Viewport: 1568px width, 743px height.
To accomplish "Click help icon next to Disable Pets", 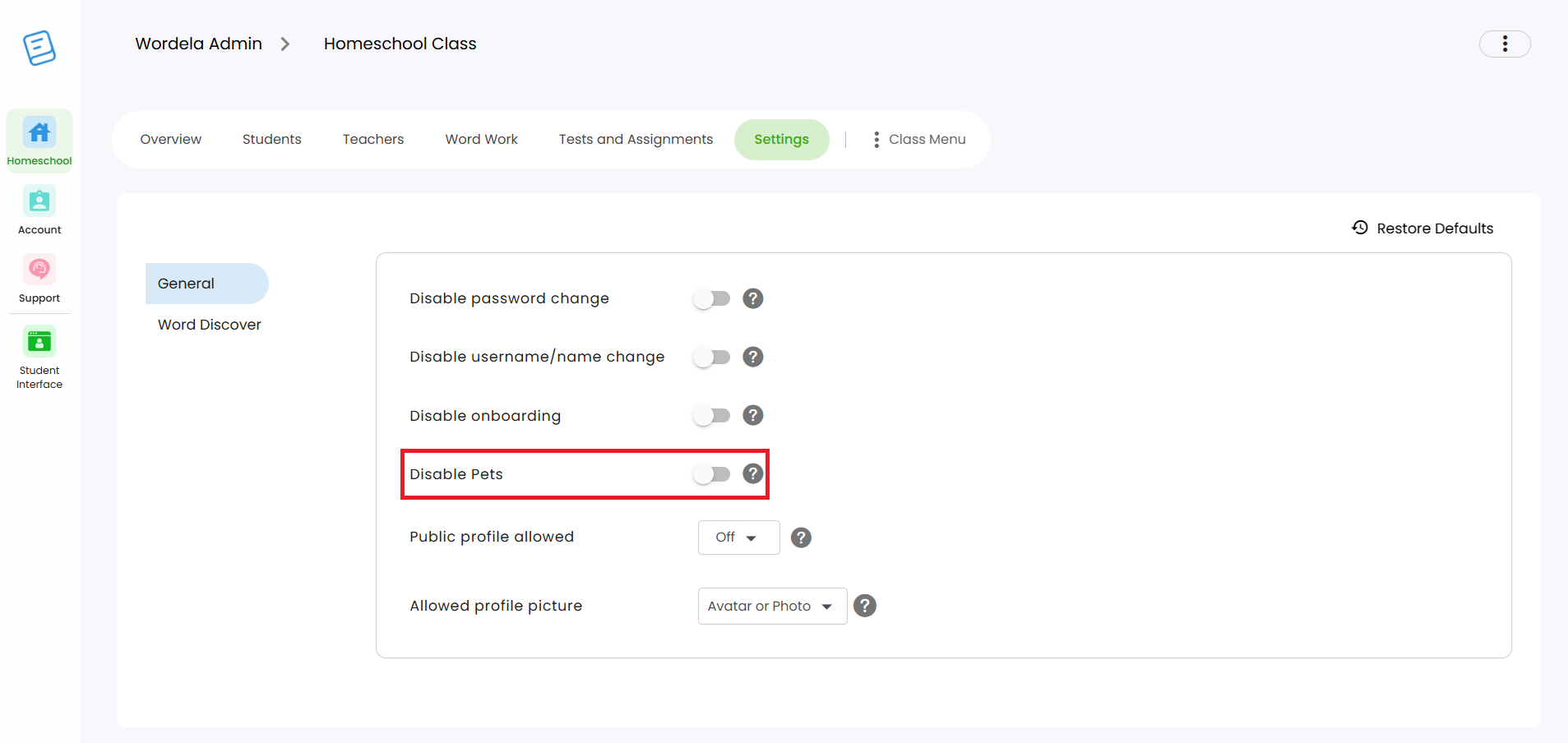I will tap(753, 473).
